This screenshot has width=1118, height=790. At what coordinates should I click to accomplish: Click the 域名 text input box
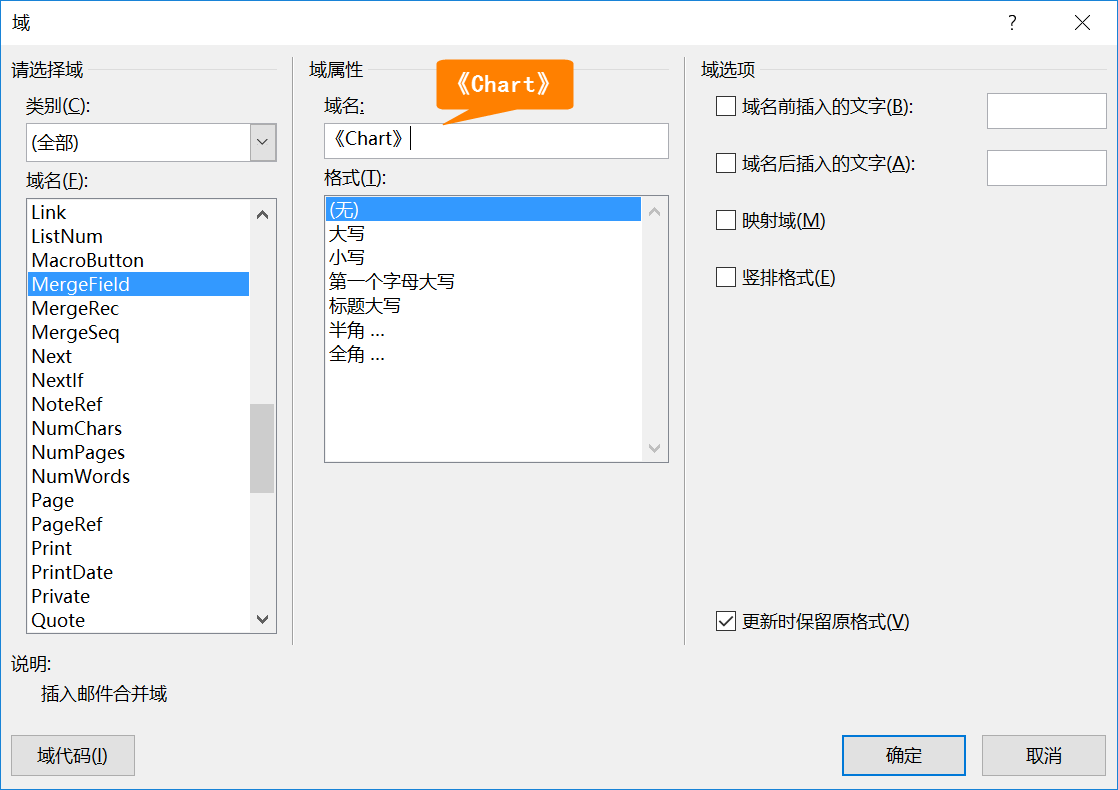(x=540, y=140)
